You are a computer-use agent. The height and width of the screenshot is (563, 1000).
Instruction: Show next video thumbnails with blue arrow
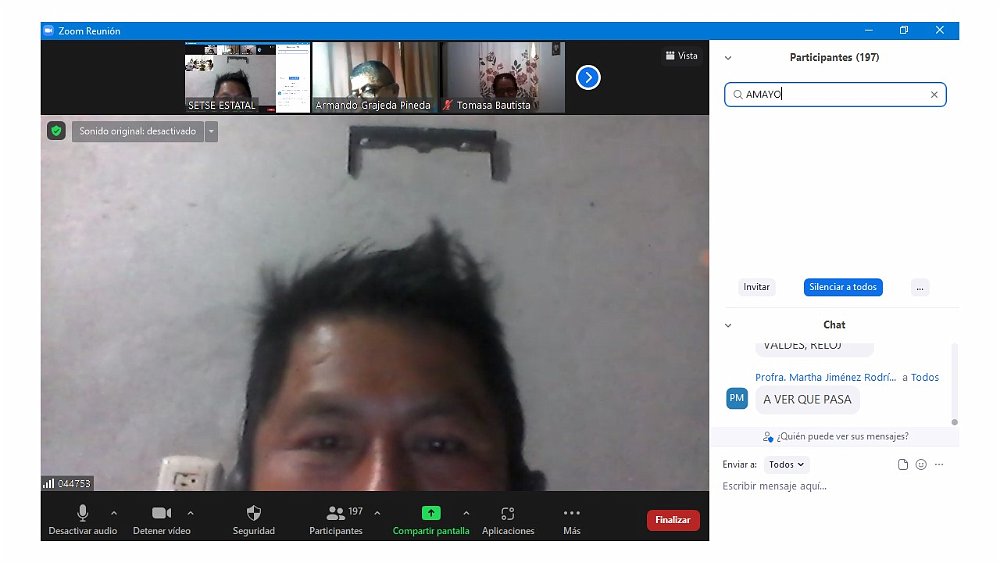coord(588,77)
